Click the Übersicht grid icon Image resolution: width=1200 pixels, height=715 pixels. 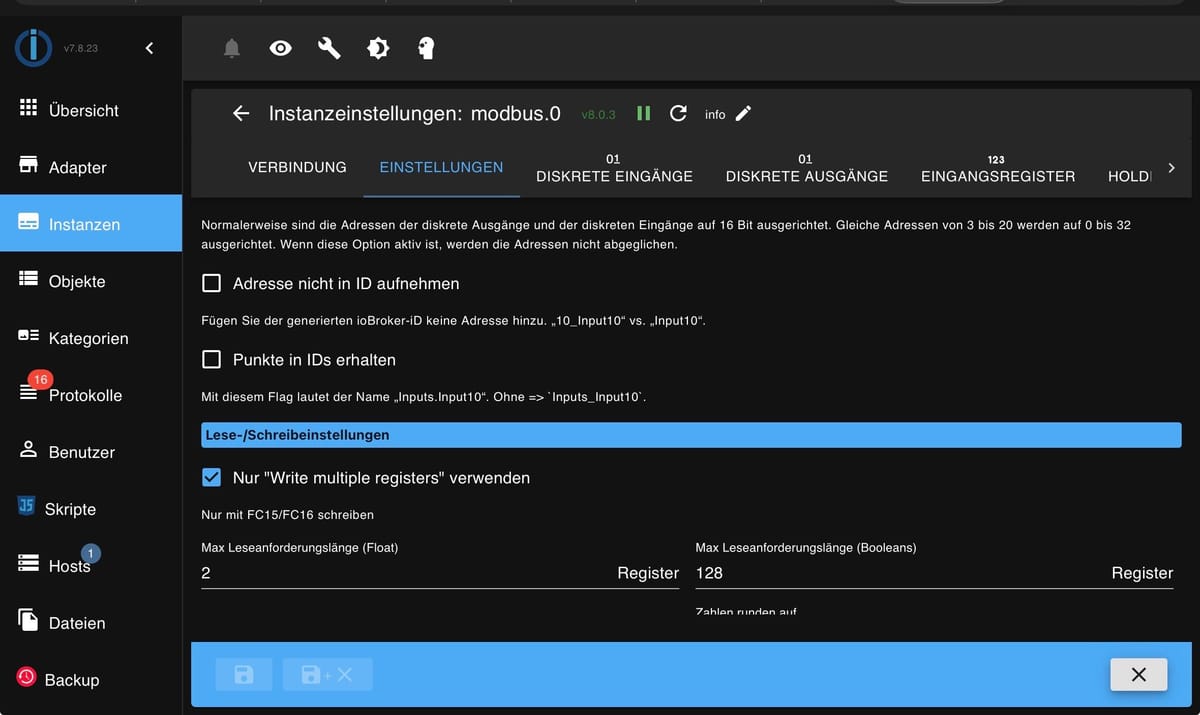pos(28,107)
